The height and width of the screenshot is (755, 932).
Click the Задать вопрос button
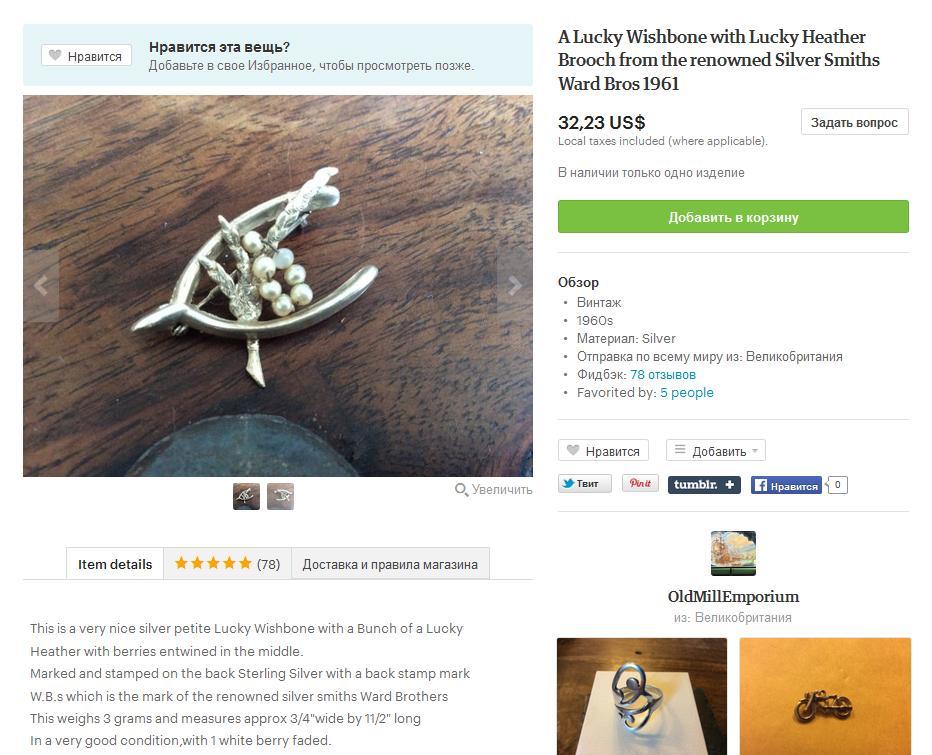click(x=854, y=122)
